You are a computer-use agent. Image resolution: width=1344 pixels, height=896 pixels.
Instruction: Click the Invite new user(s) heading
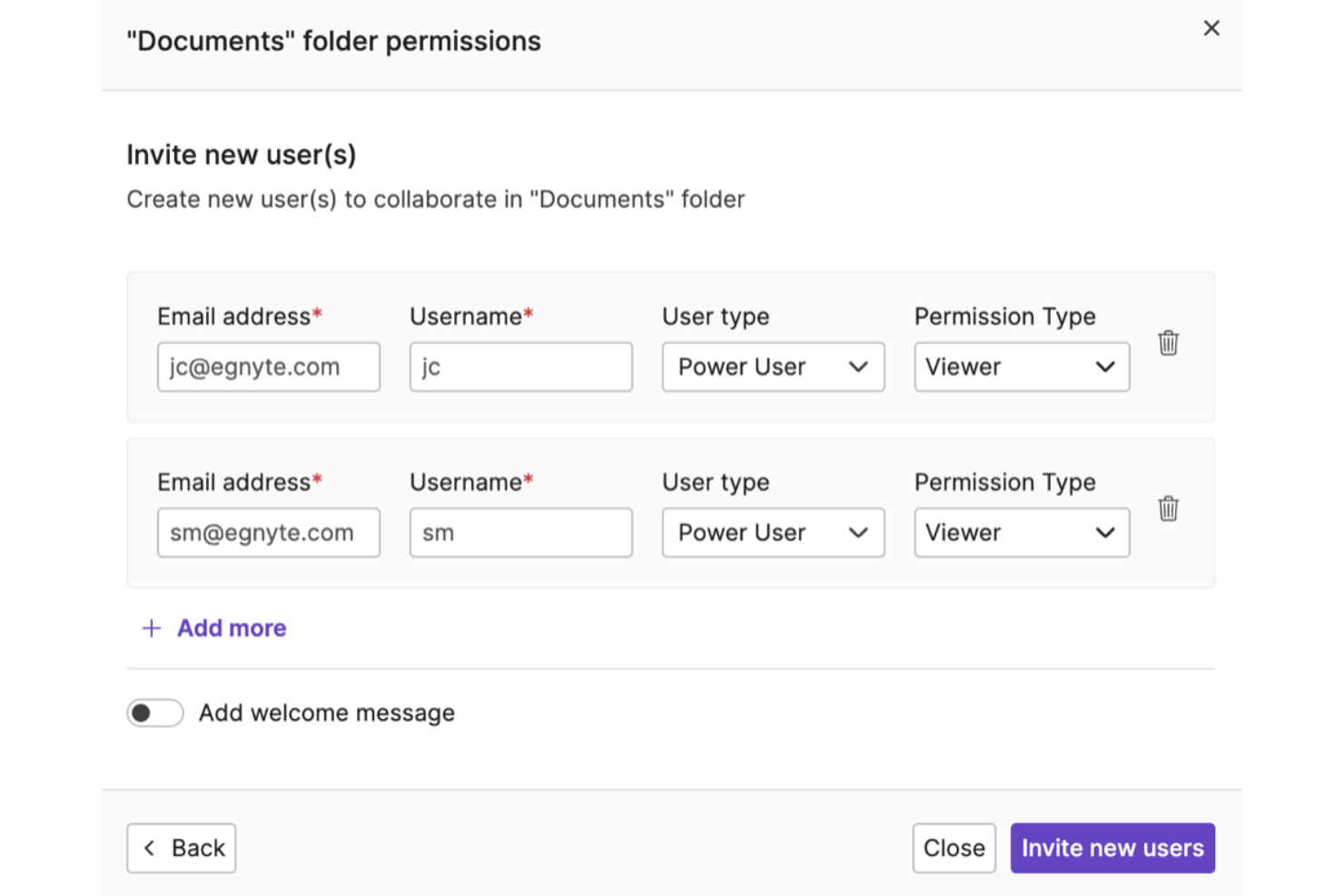click(x=242, y=155)
